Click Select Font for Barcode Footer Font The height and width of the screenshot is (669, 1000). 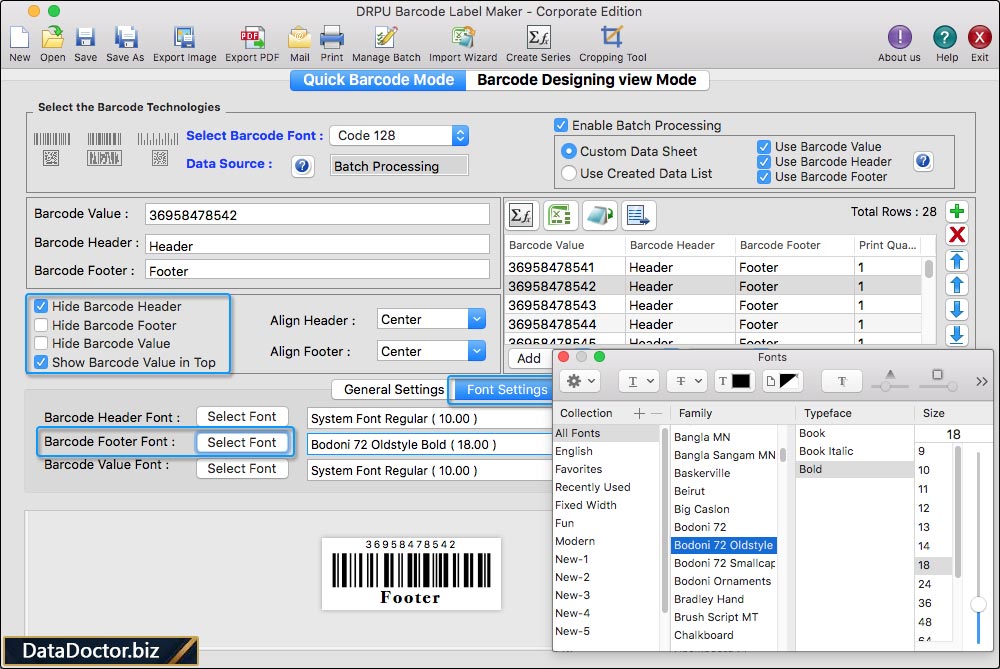click(242, 443)
